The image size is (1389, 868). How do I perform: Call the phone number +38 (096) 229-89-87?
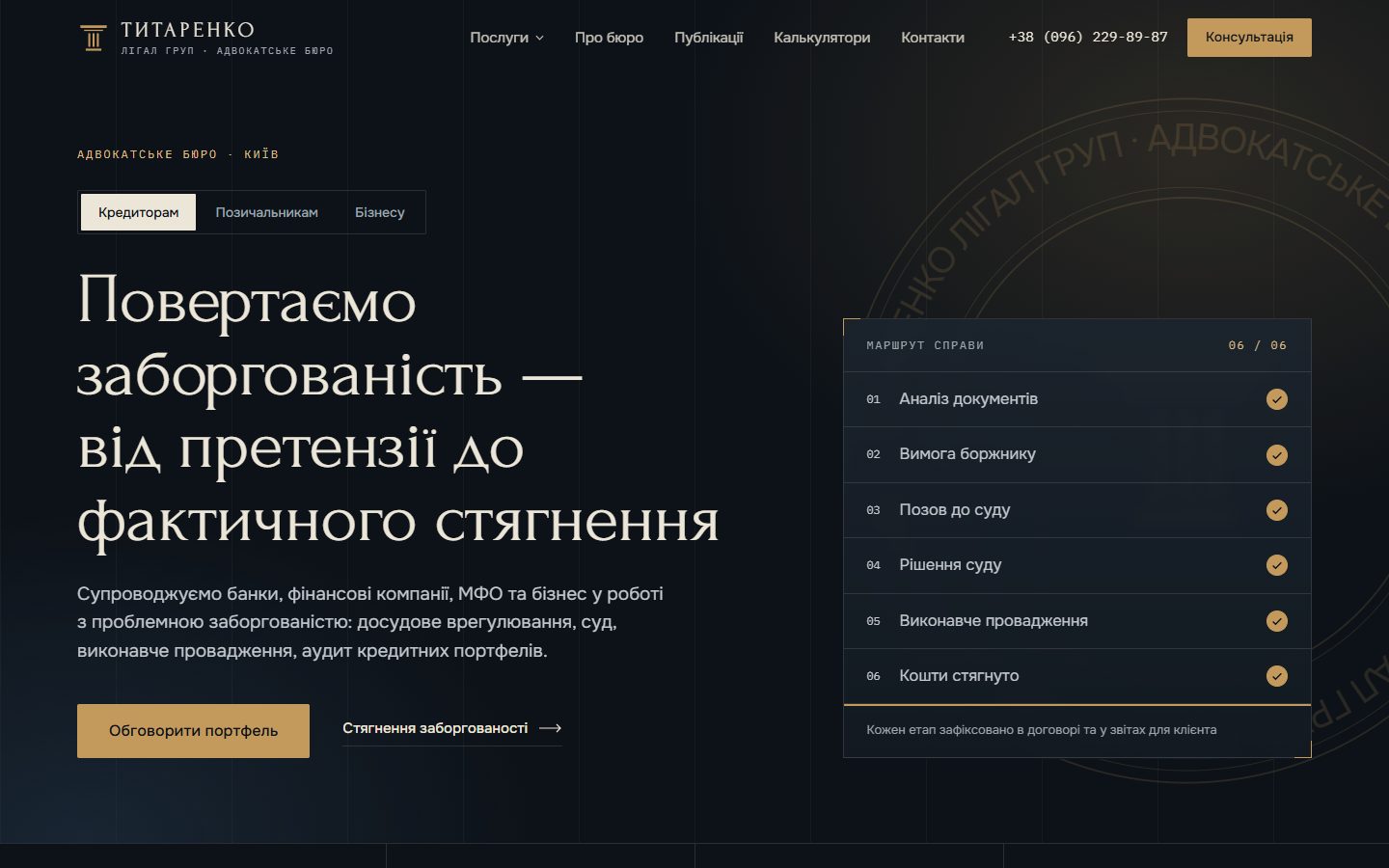pyautogui.click(x=1088, y=37)
